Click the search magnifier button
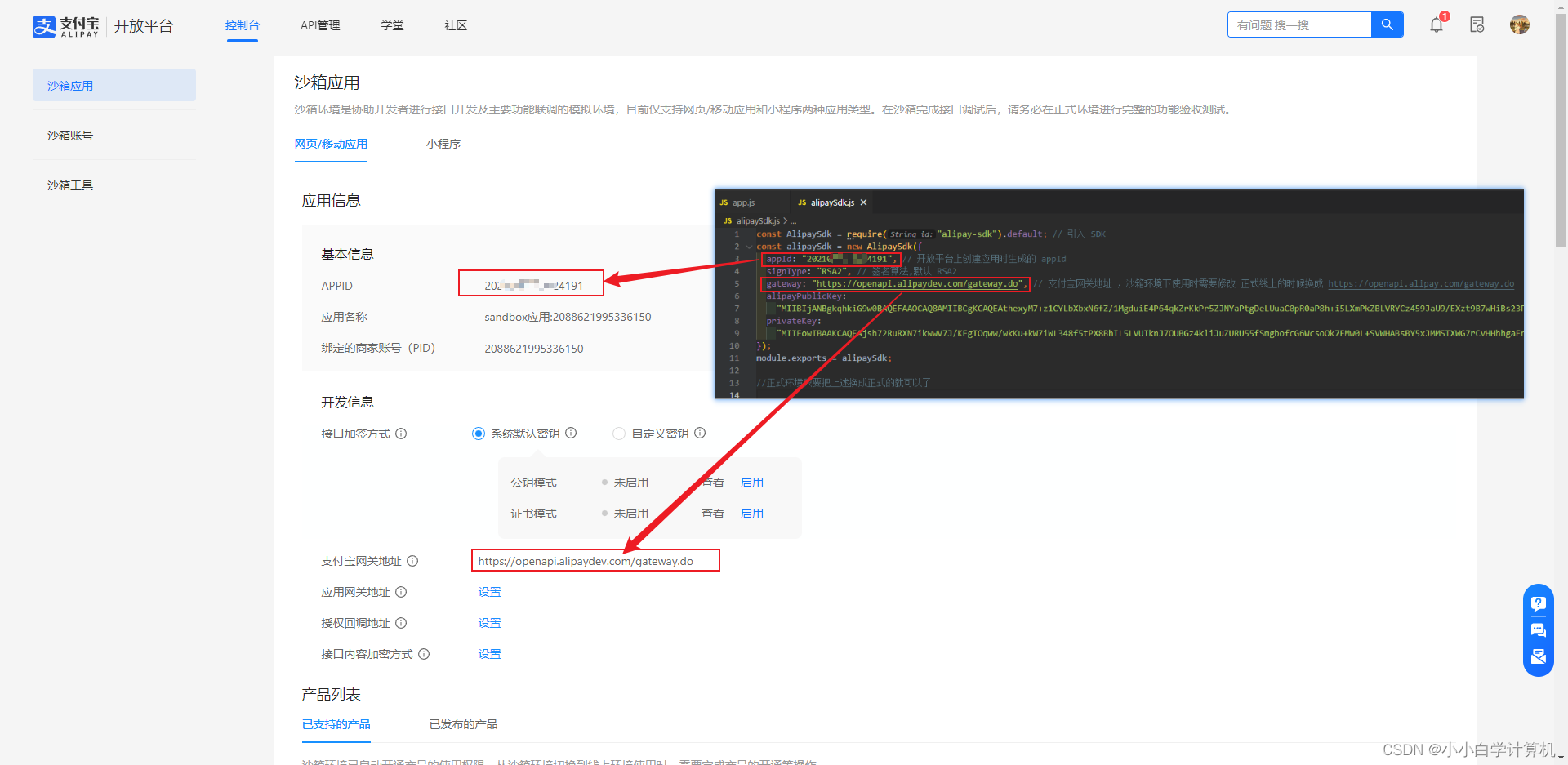 [1387, 24]
